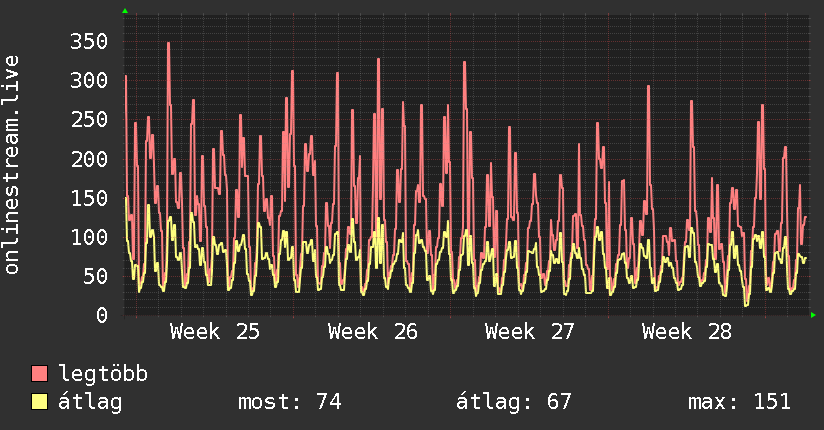Image resolution: width=824 pixels, height=430 pixels.
Task: Click the 300 y-axis tick label
Action: pyautogui.click(x=89, y=80)
